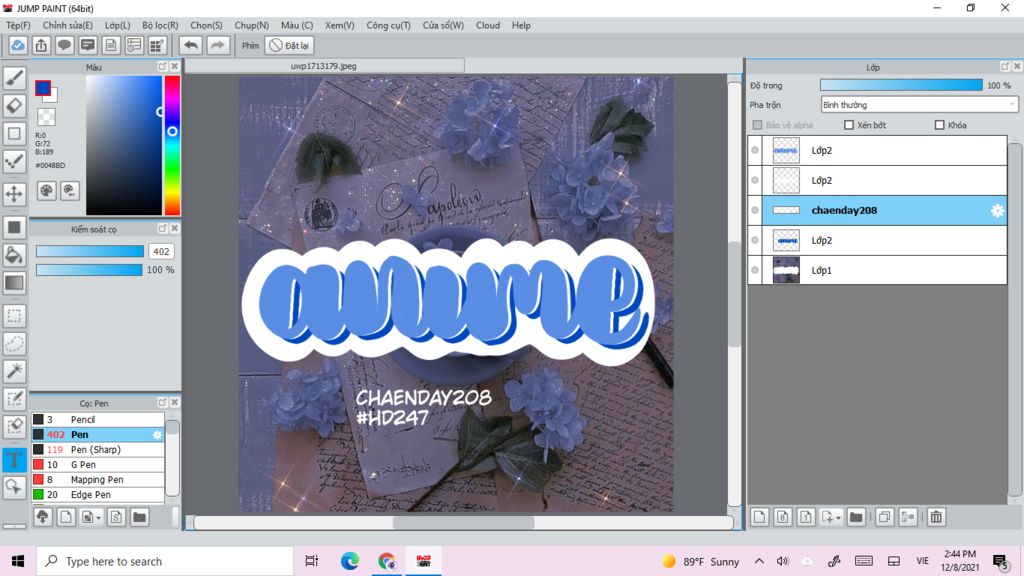
Task: Undock the Lớp layer panel
Action: coord(1004,67)
